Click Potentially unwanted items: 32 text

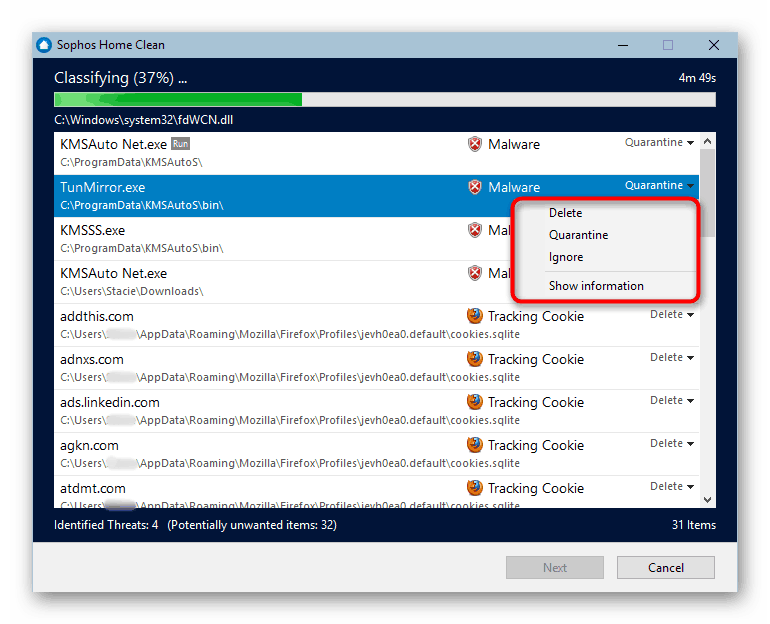(252, 525)
